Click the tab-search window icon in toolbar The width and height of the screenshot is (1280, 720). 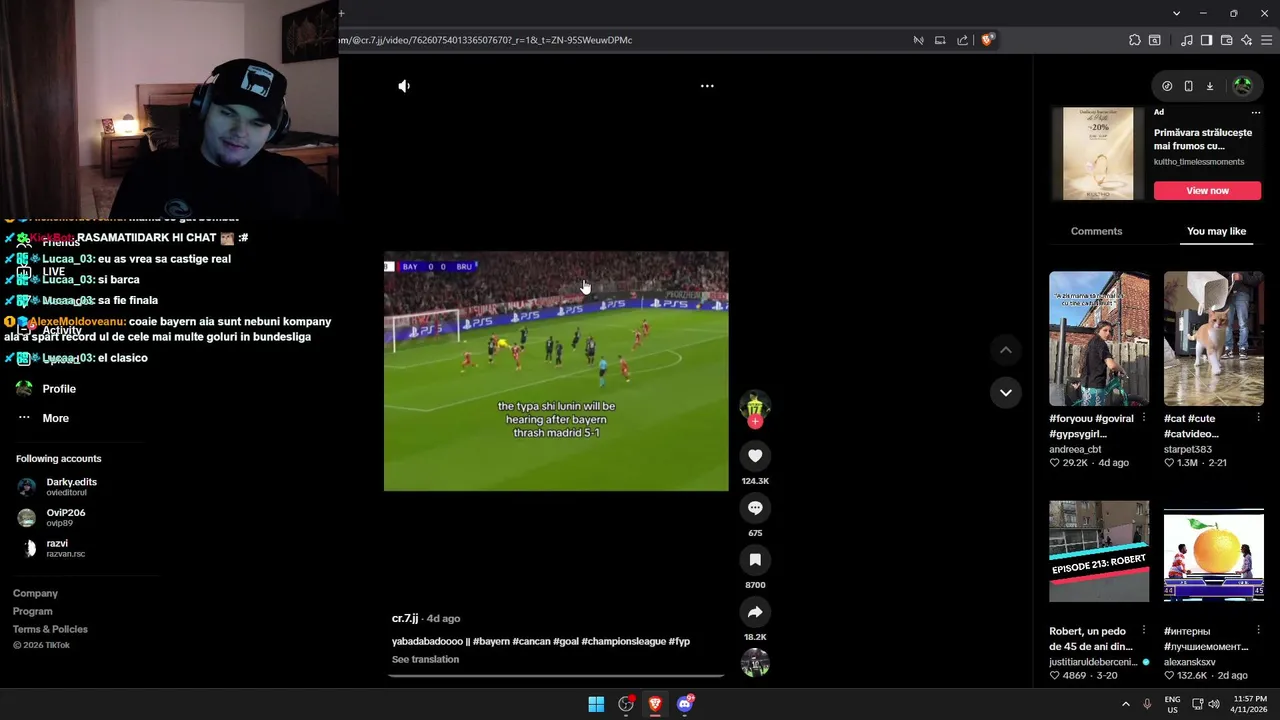click(1154, 40)
